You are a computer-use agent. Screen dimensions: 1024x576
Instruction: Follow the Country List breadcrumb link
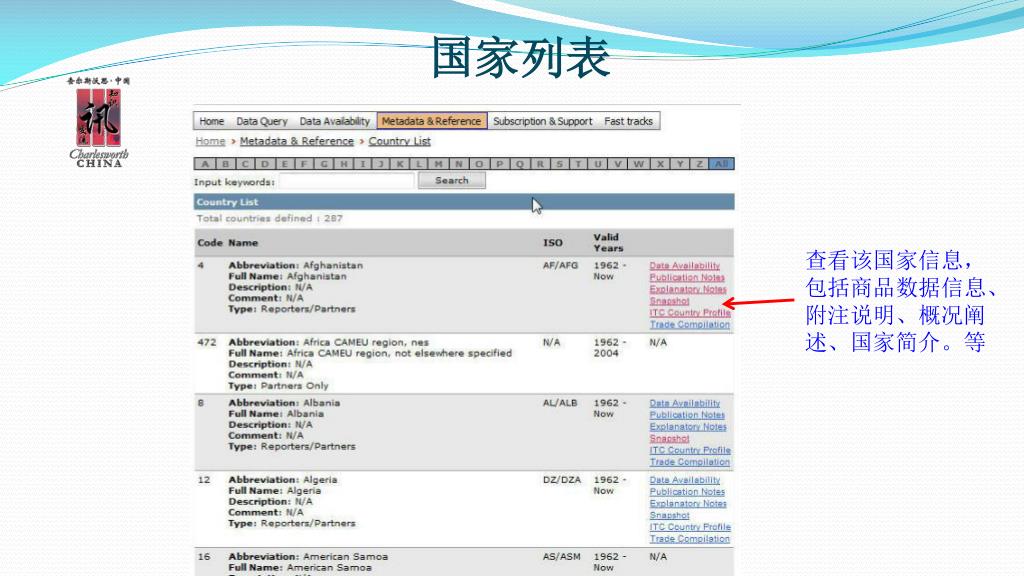pyautogui.click(x=400, y=141)
